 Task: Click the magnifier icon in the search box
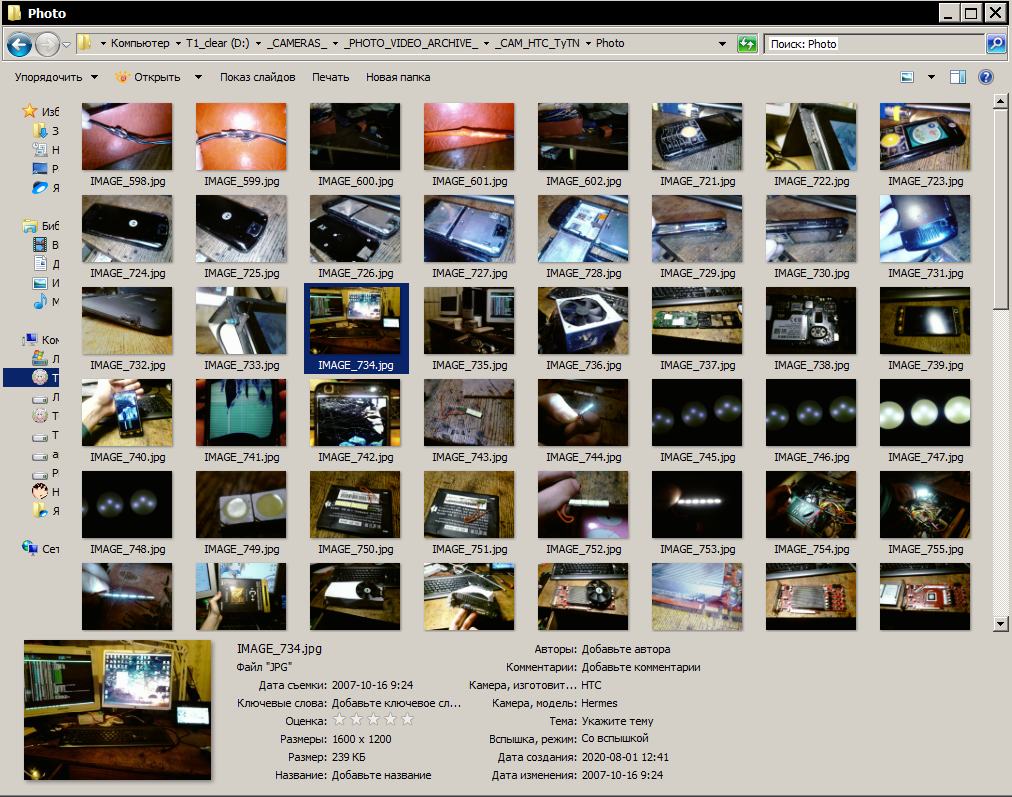(x=995, y=44)
